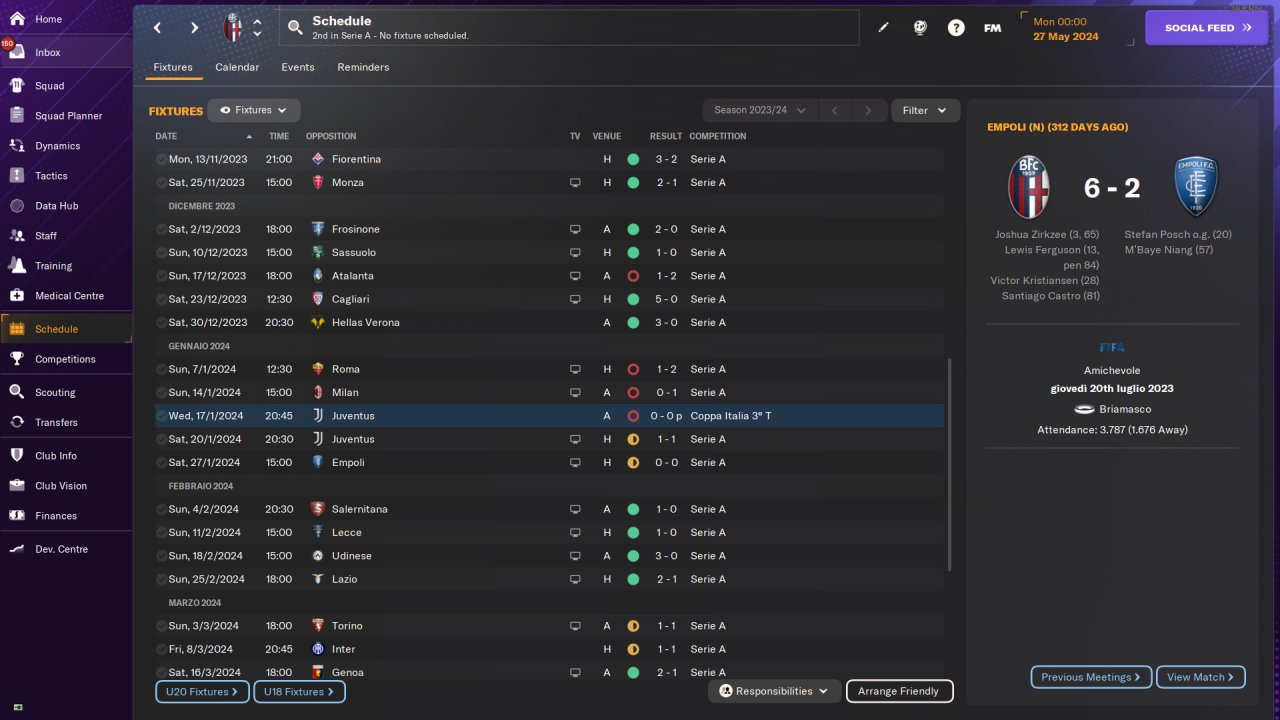The image size is (1280, 720).
Task: Toggle reminder check for Hellas Verona fixture
Action: click(x=161, y=323)
